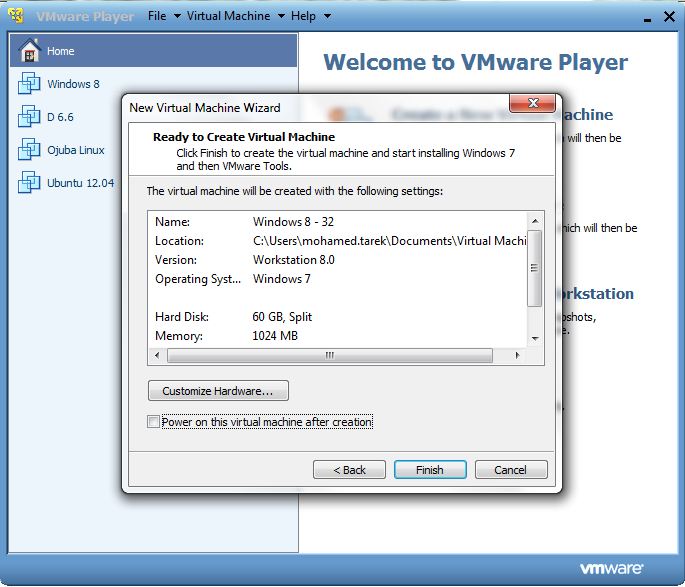Close the New Virtual Machine Wizard dialog
685x587 pixels.
[533, 103]
